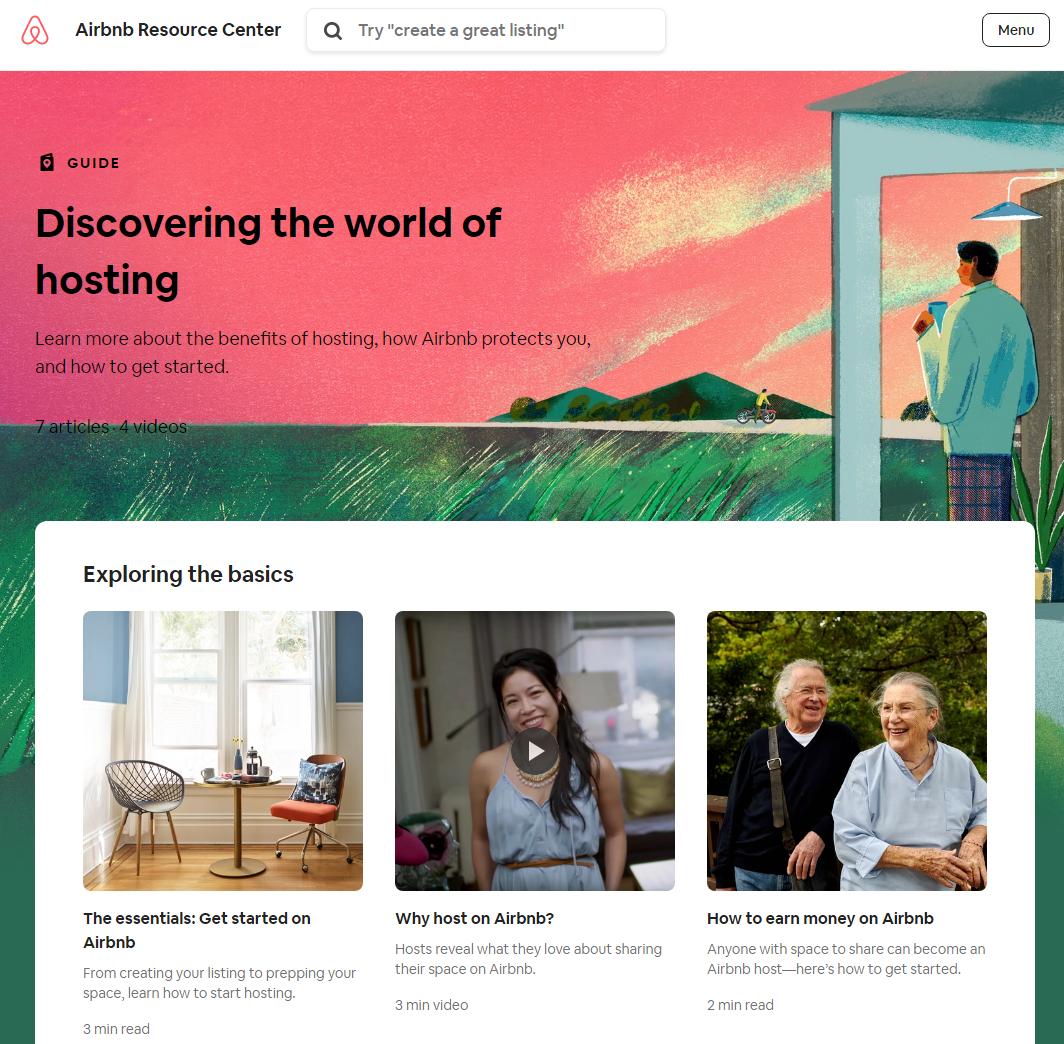Image resolution: width=1064 pixels, height=1044 pixels.
Task: Open the room with chairs thumbnail
Action: point(223,751)
